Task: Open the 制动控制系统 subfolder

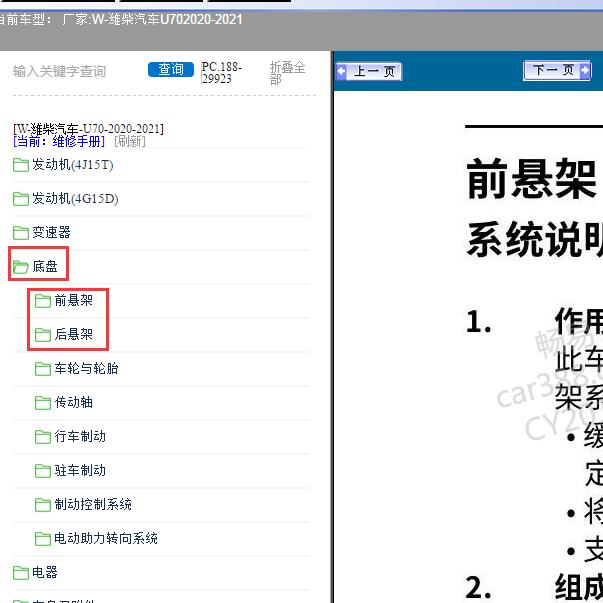Action: tap(93, 504)
